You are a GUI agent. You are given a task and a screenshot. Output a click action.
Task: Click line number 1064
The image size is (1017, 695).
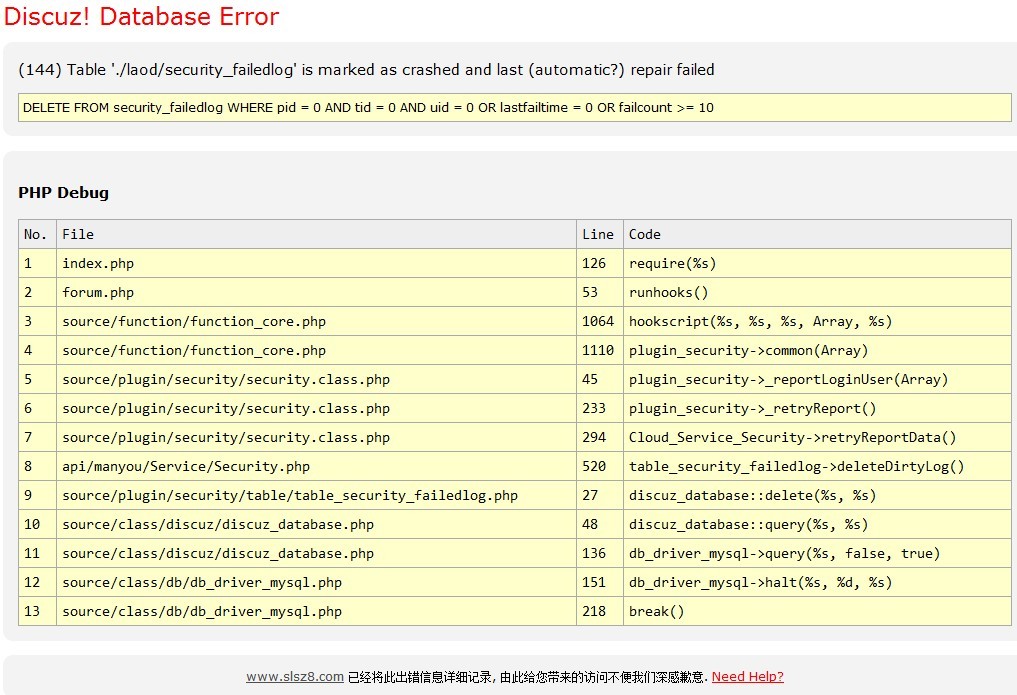coord(600,321)
